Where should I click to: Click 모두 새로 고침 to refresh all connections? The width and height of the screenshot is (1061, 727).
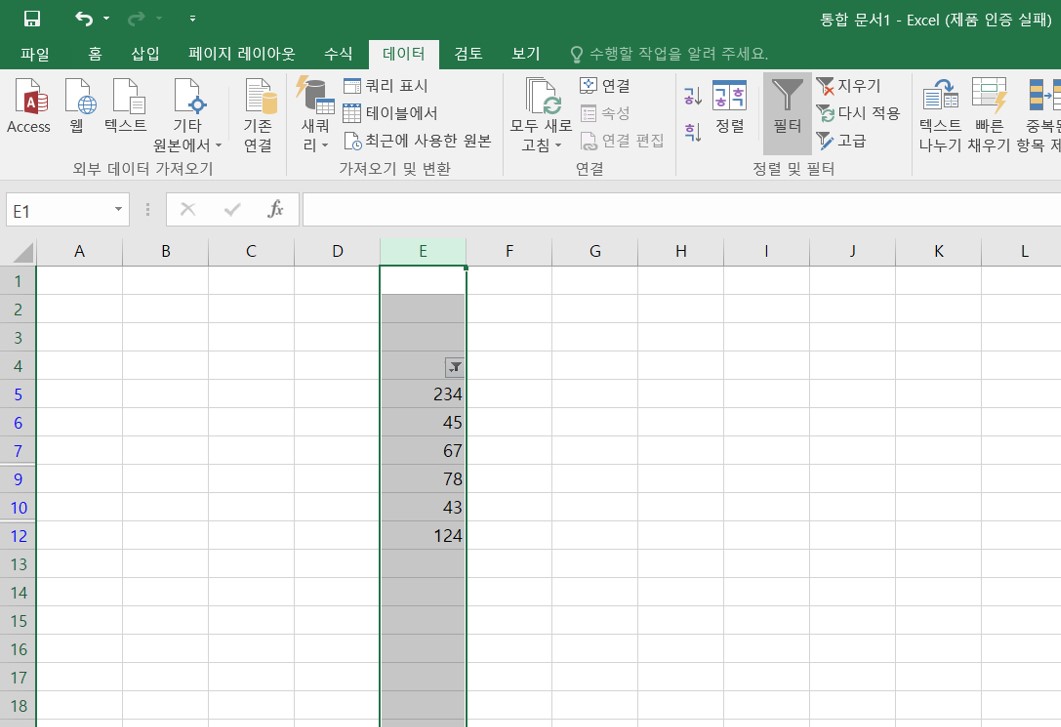click(x=540, y=112)
